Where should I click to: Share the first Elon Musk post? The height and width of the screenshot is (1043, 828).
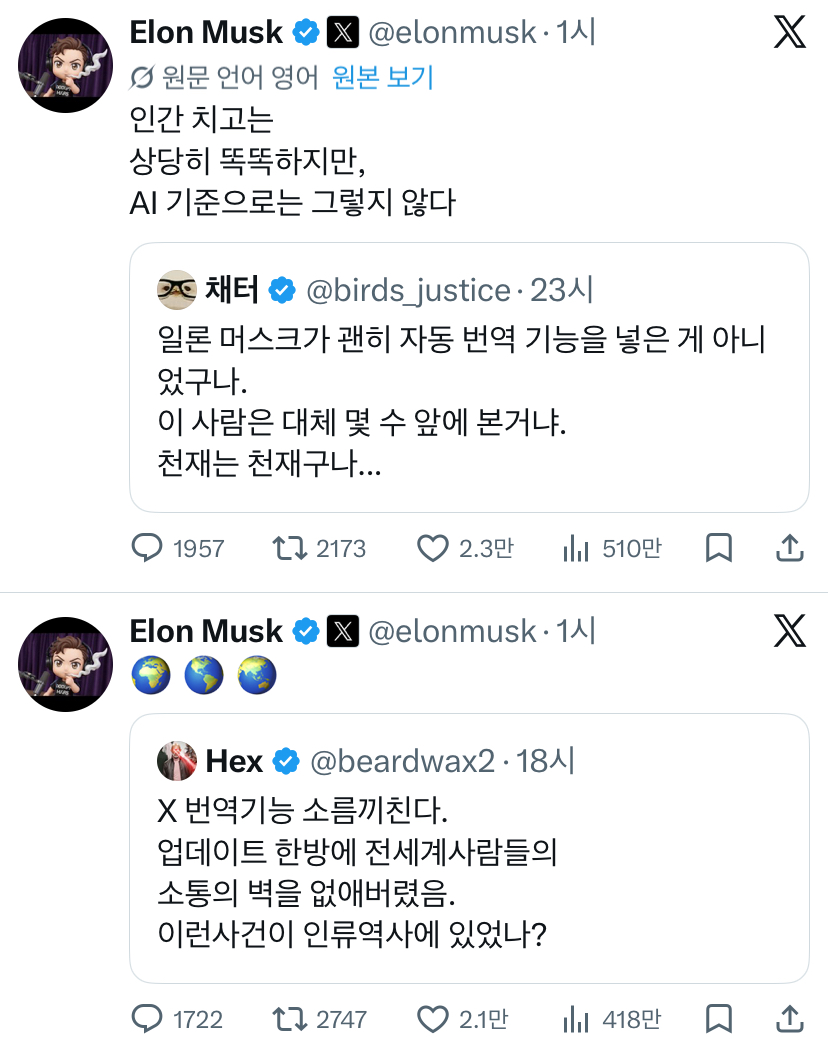789,548
